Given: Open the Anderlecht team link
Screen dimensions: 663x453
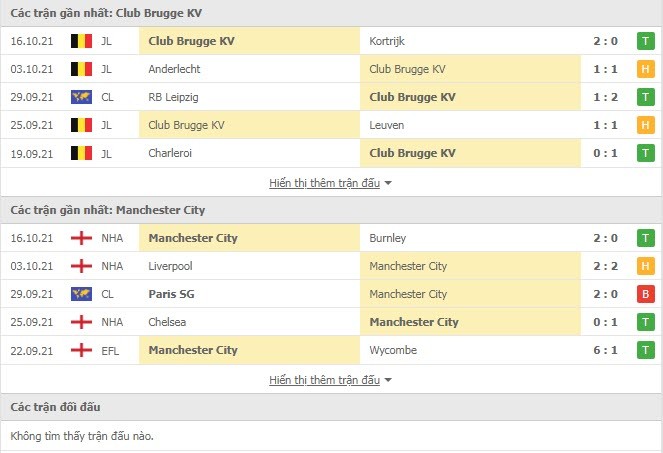Looking at the screenshot, I should tap(174, 69).
